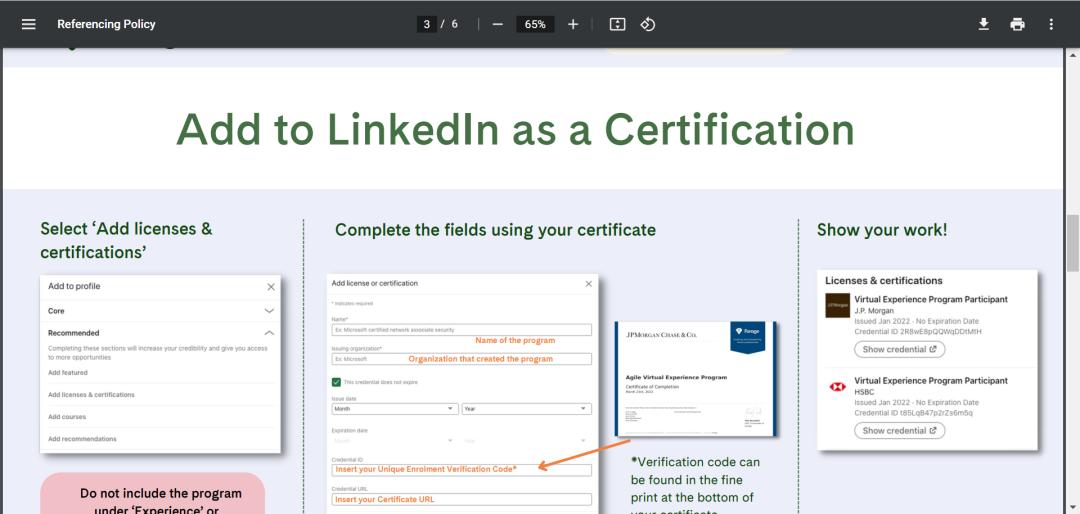Select 'Add courses' option
Viewport: 1080px width, 514px height.
67,417
